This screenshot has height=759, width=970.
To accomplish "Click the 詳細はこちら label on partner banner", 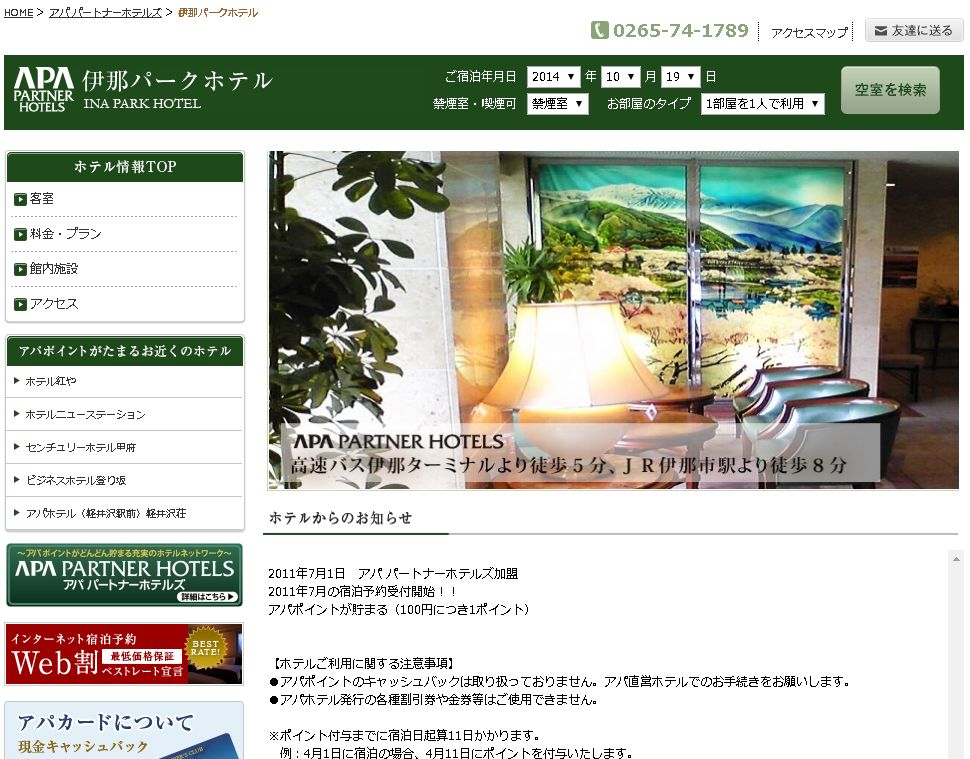I will click(x=208, y=597).
